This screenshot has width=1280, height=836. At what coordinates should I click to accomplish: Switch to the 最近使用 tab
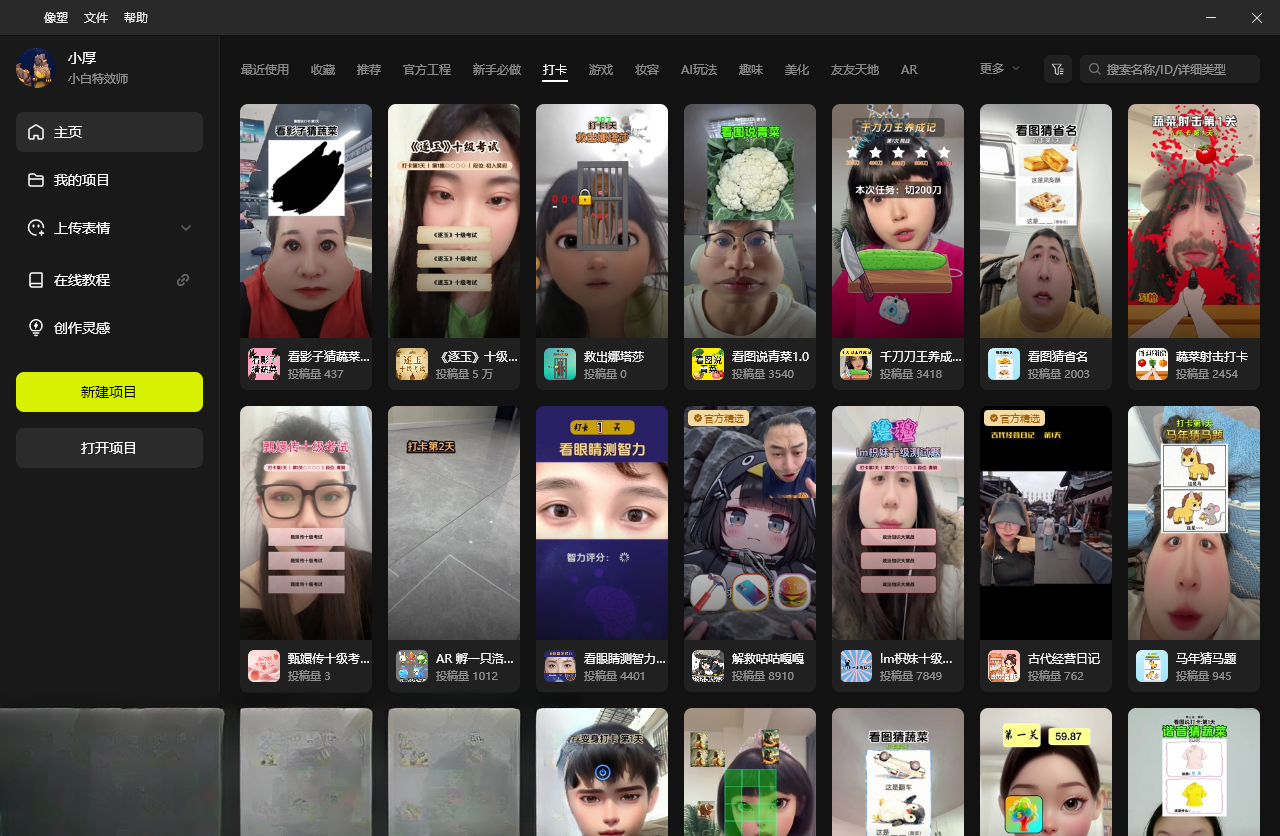(x=265, y=70)
